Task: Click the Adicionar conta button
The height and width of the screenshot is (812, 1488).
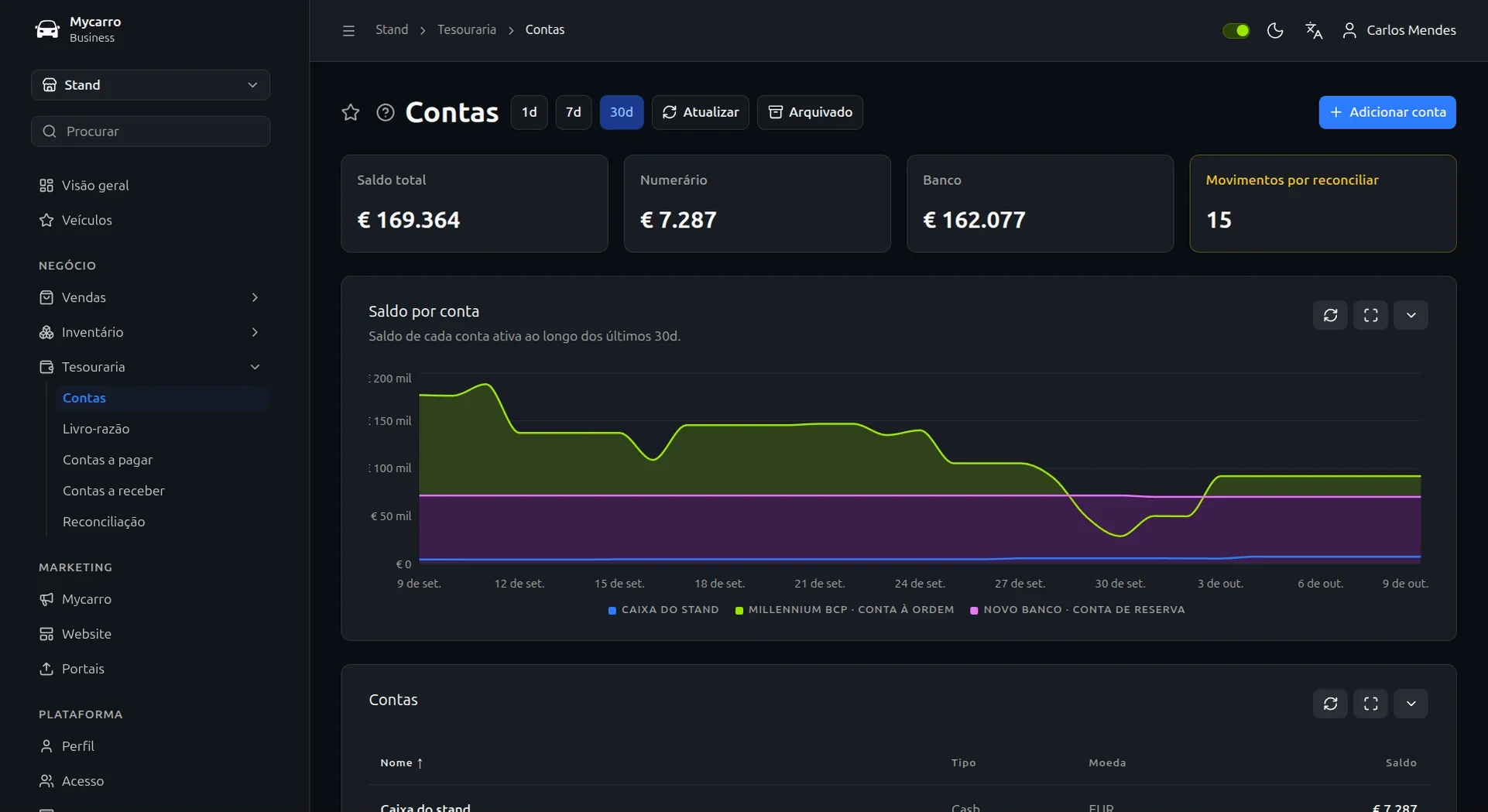Action: (x=1387, y=112)
